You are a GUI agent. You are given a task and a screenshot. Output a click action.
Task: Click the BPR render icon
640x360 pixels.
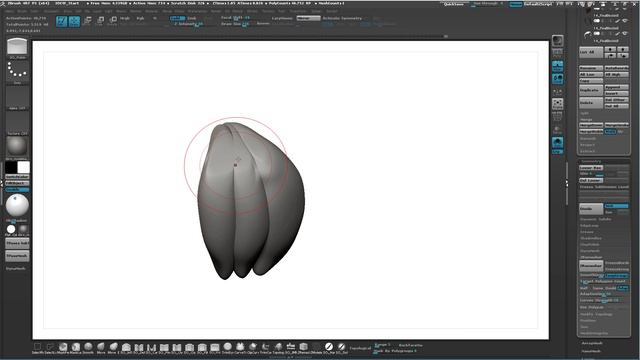(558, 40)
